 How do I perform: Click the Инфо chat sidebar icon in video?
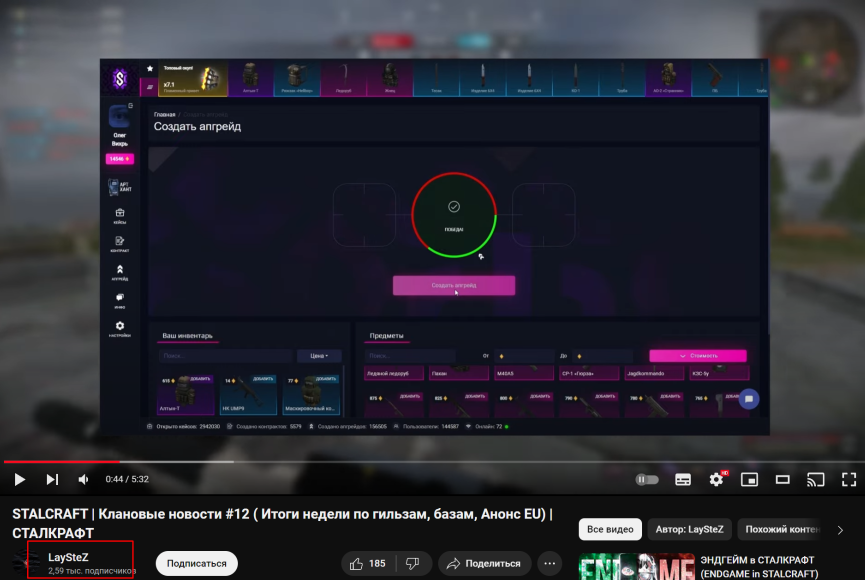[120, 301]
